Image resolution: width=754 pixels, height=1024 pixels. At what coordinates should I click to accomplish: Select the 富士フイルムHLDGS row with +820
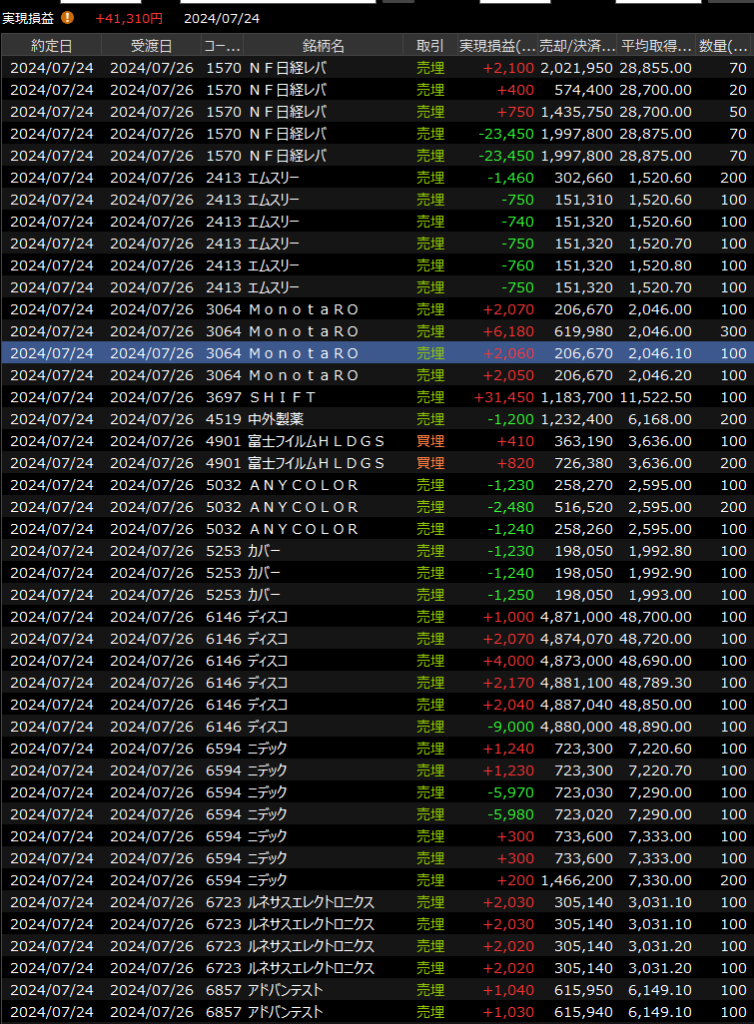click(x=377, y=463)
